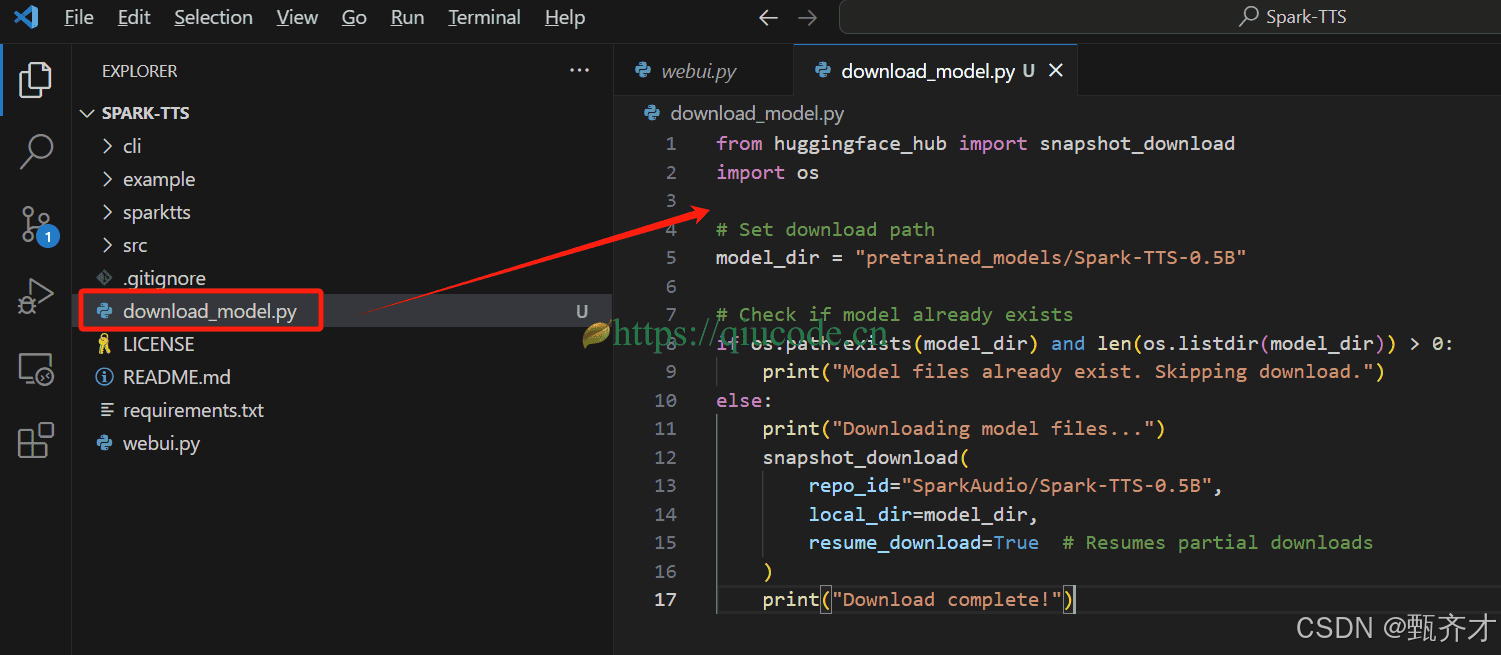Go back with the left arrow
Image resolution: width=1501 pixels, height=655 pixels.
(x=768, y=18)
